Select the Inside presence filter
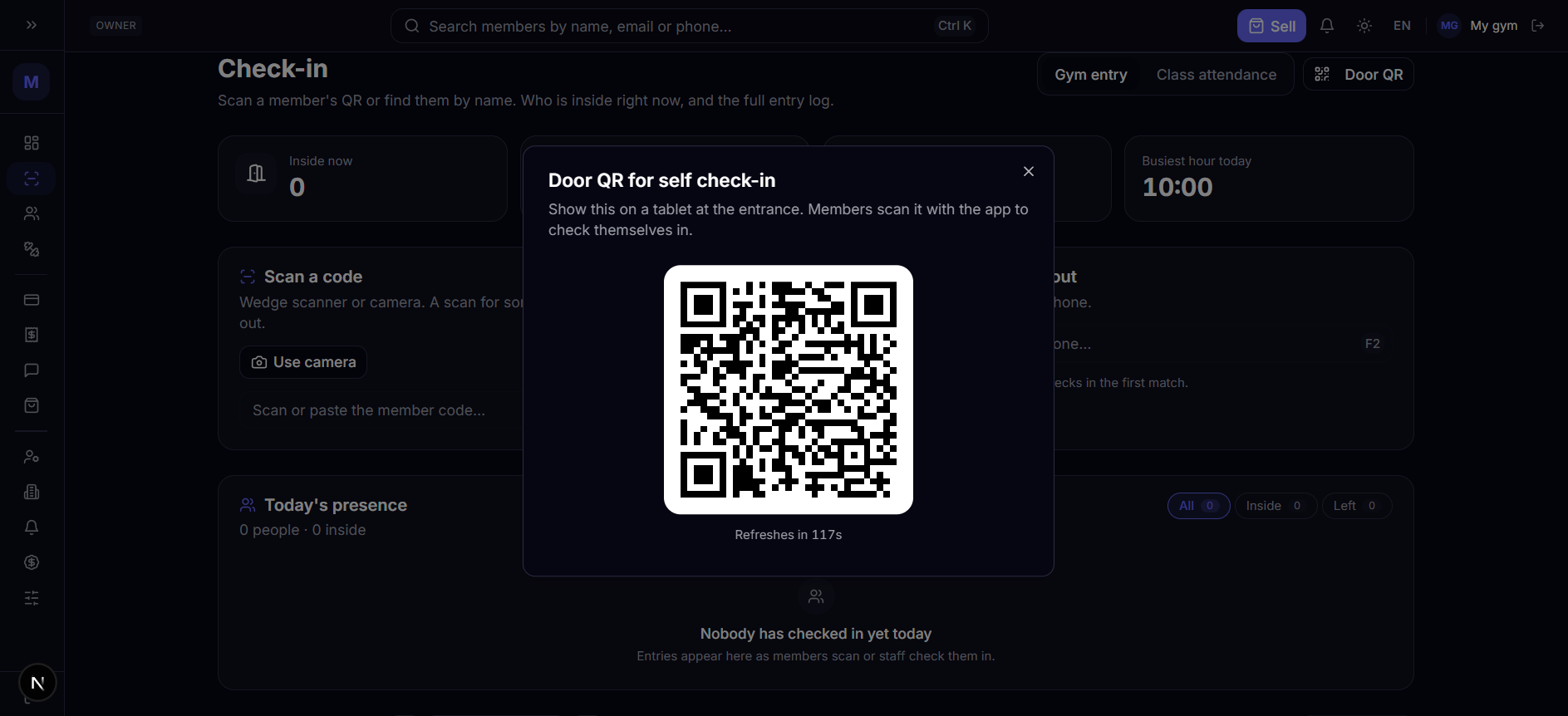 click(x=1276, y=506)
